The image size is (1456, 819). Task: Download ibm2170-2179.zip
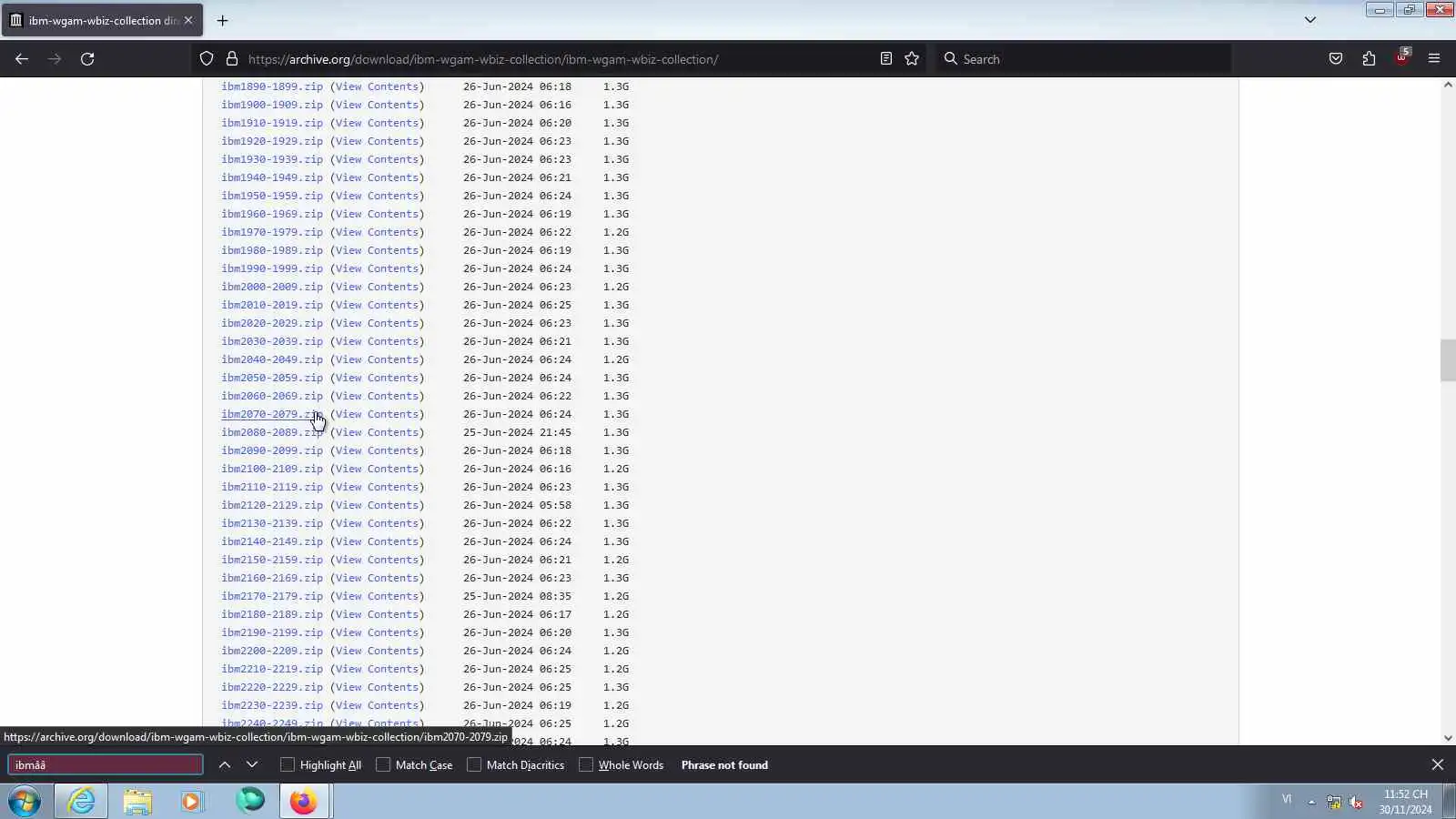click(x=272, y=596)
